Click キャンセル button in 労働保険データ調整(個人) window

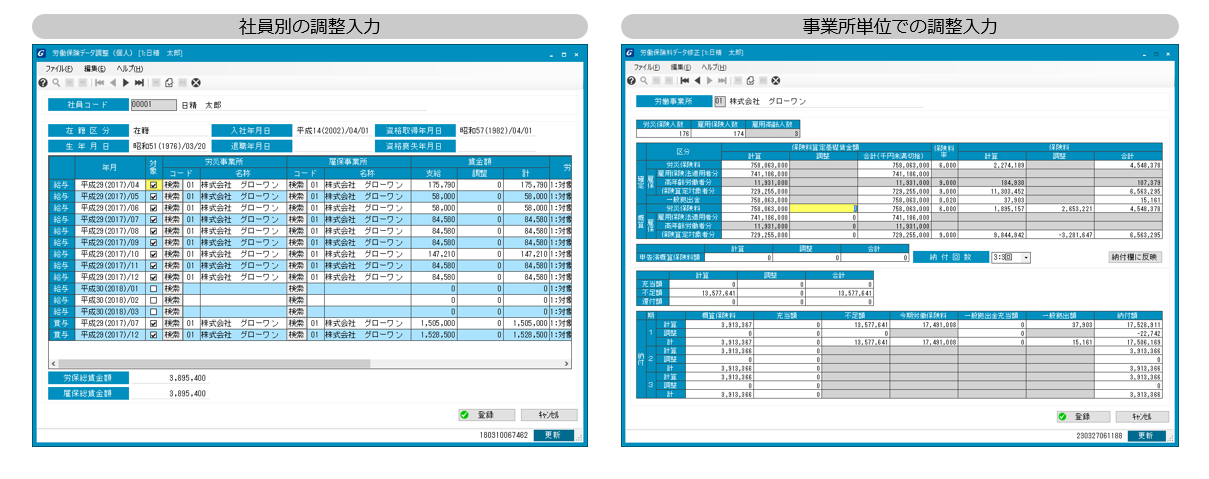549,414
